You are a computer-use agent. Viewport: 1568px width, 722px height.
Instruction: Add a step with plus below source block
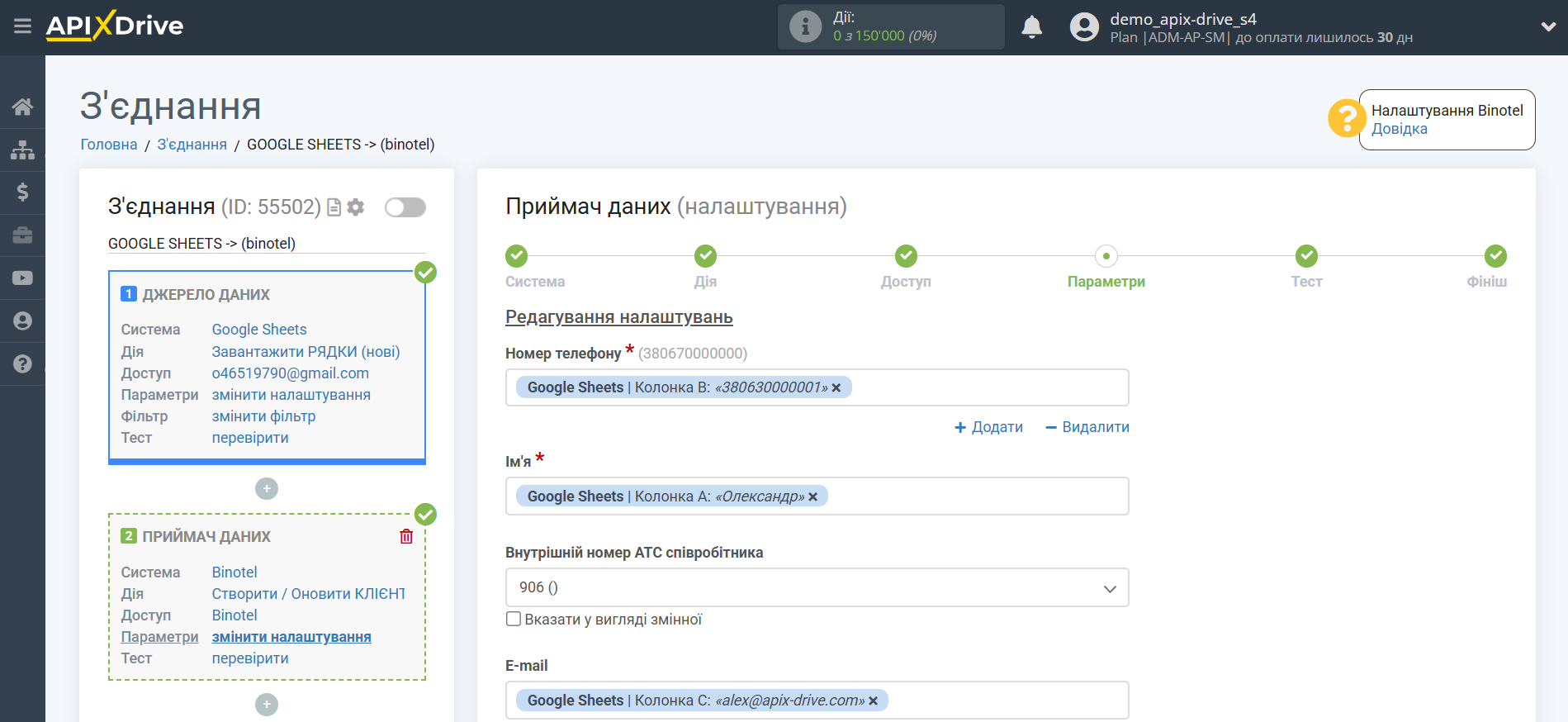coord(267,489)
